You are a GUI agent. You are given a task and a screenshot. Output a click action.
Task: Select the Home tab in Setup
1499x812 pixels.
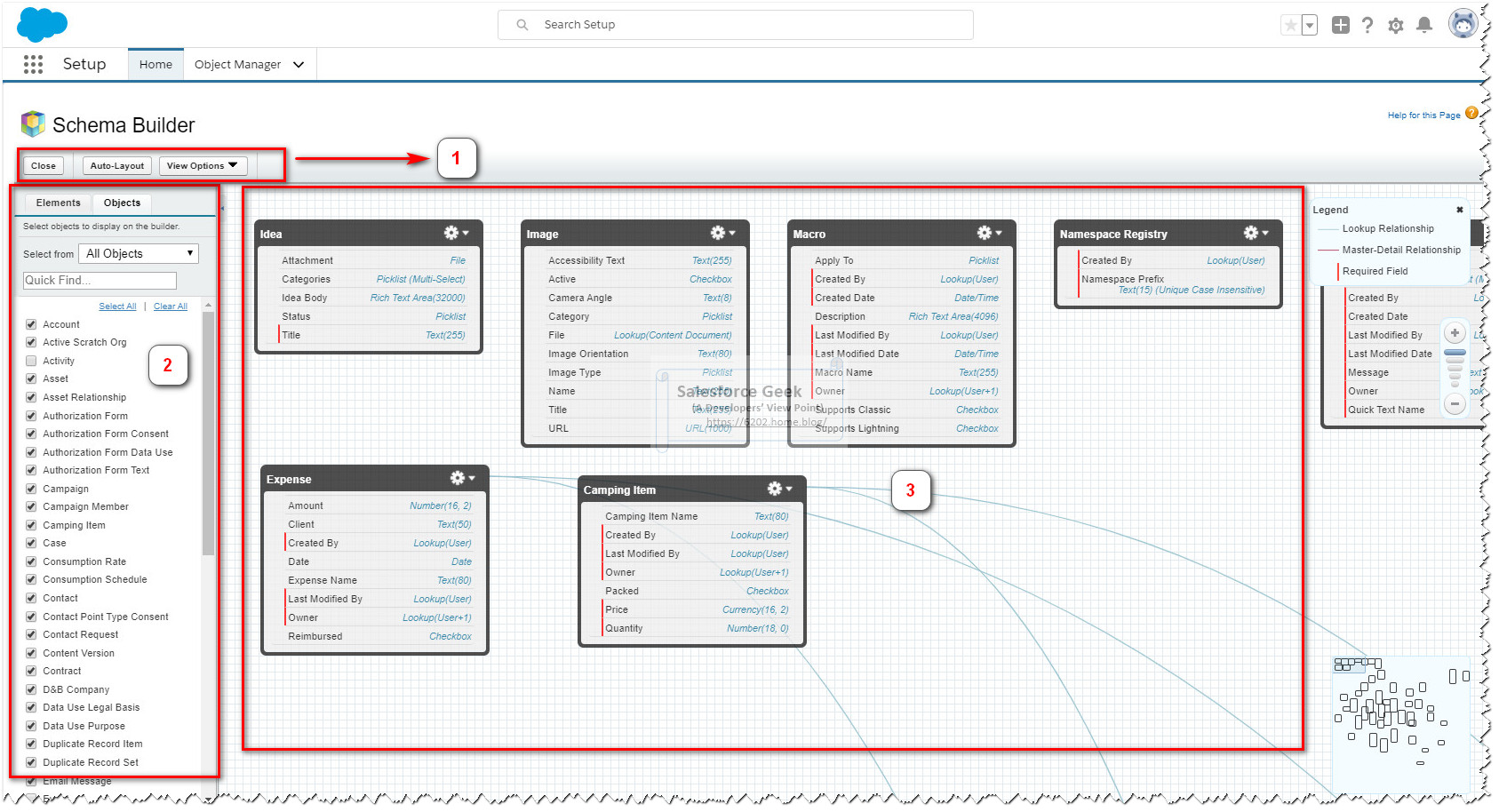click(x=155, y=64)
